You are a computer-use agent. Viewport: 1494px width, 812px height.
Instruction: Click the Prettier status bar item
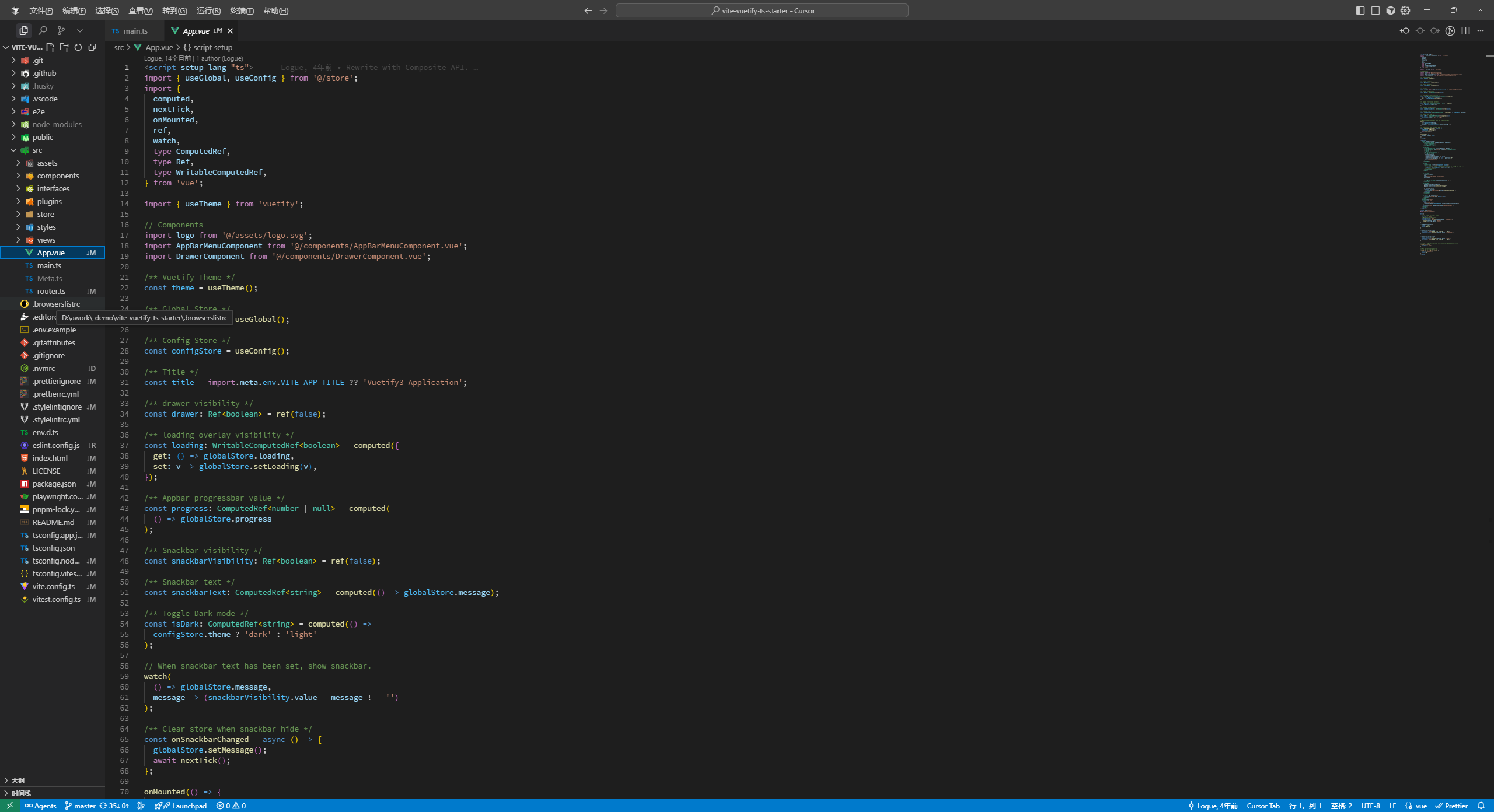[1451, 806]
